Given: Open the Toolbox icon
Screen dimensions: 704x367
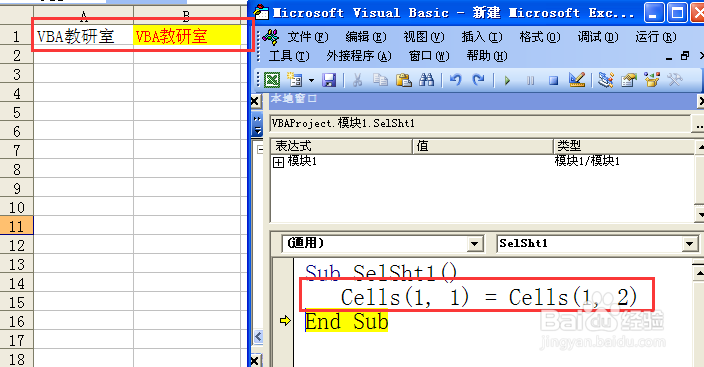Looking at the screenshot, I should 675,80.
